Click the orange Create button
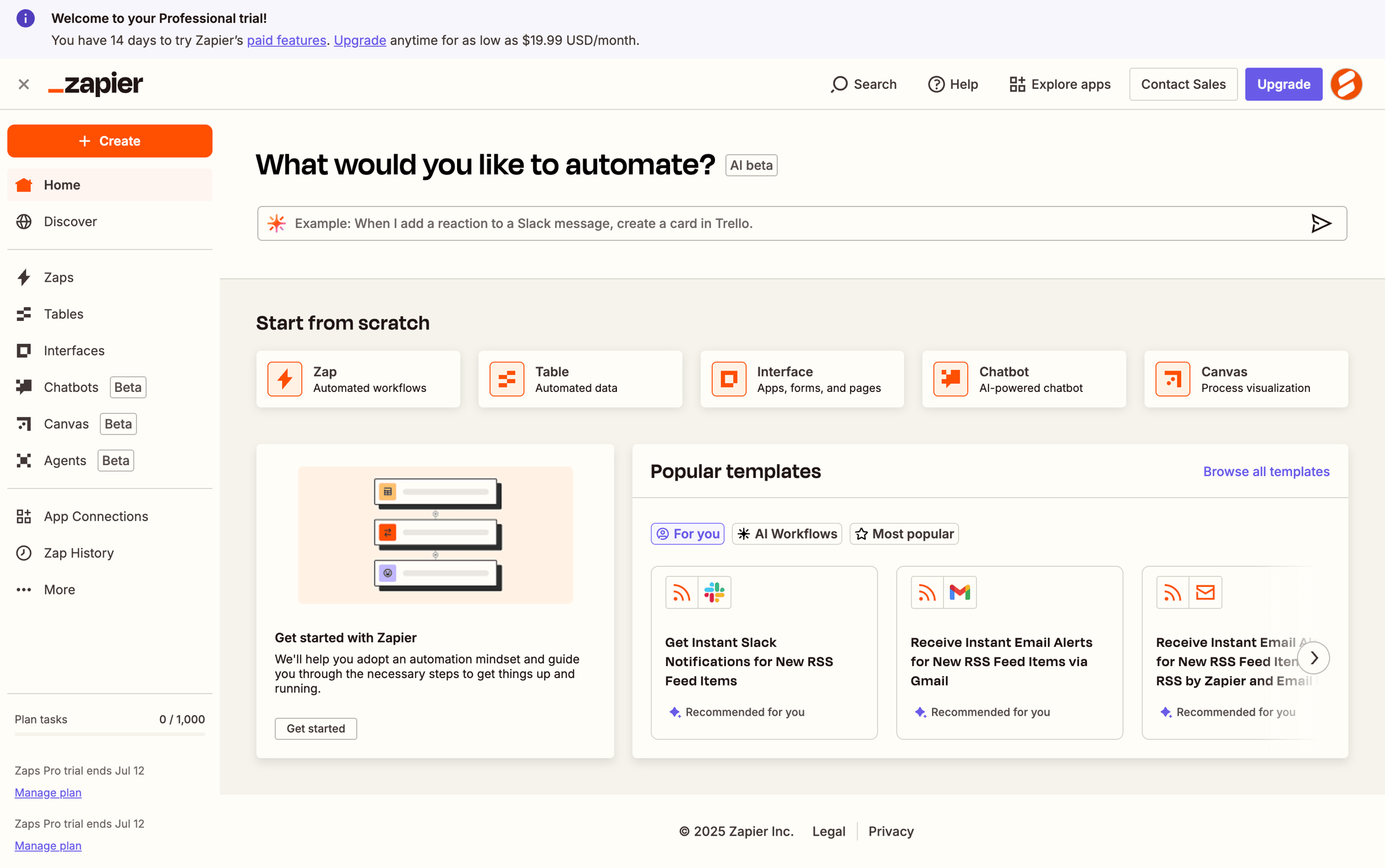The width and height of the screenshot is (1385, 868). tap(110, 141)
